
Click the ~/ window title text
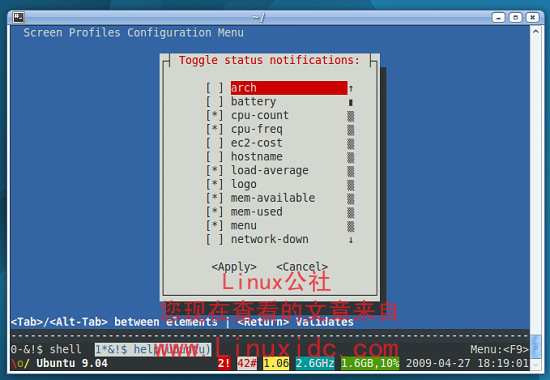258,17
